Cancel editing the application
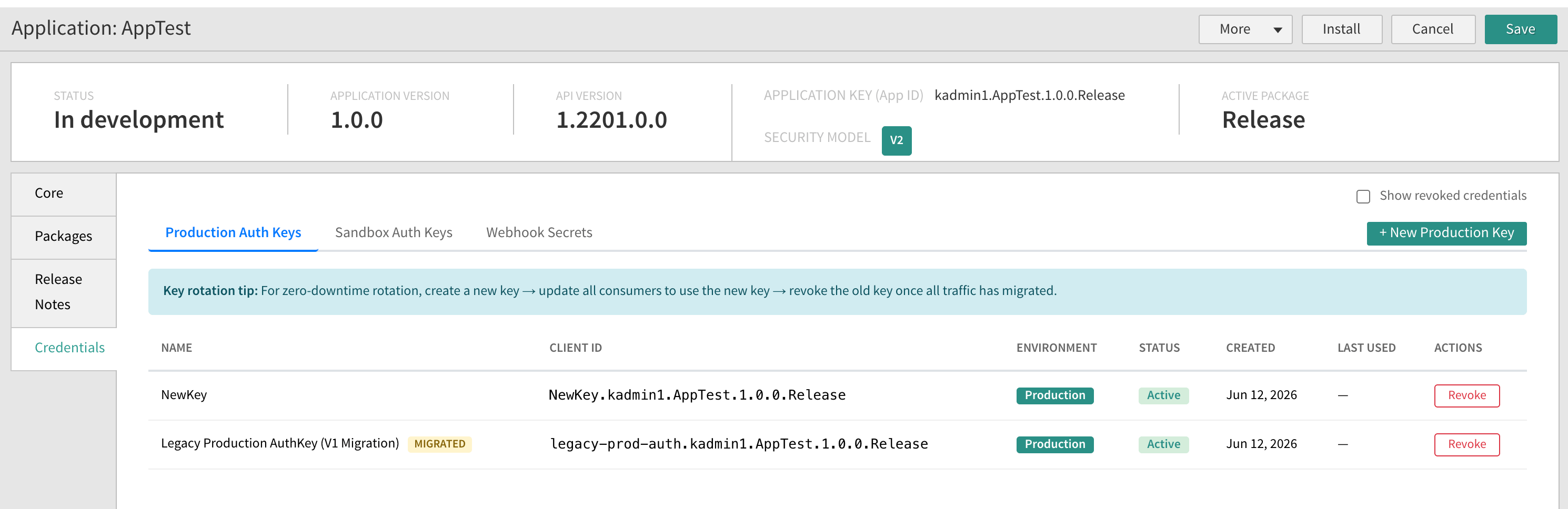1568x509 pixels. coord(1432,29)
